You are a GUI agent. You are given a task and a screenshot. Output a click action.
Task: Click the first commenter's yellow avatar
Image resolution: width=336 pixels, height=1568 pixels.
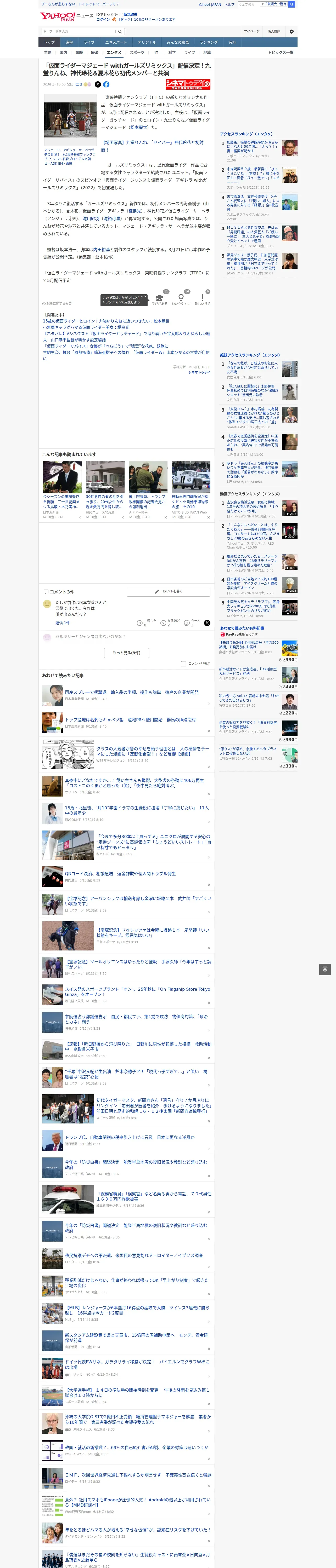(x=47, y=604)
